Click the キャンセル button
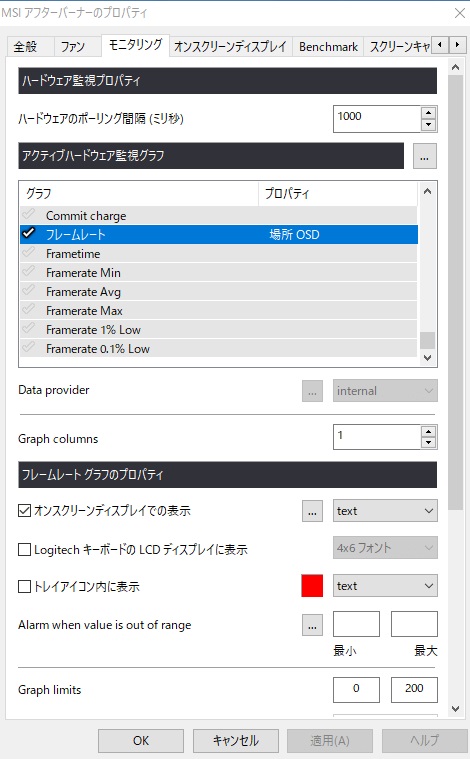 pos(236,741)
